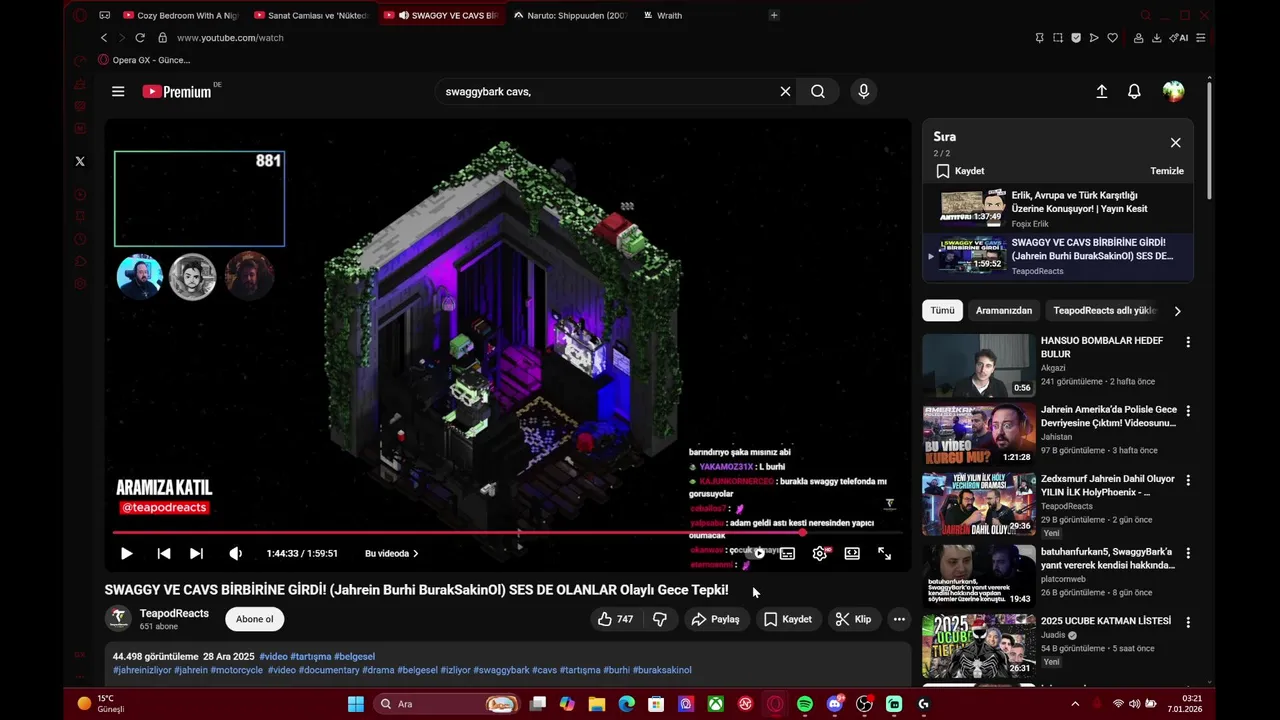Mute the video volume speaker
The image size is (1280, 720).
pyautogui.click(x=235, y=553)
